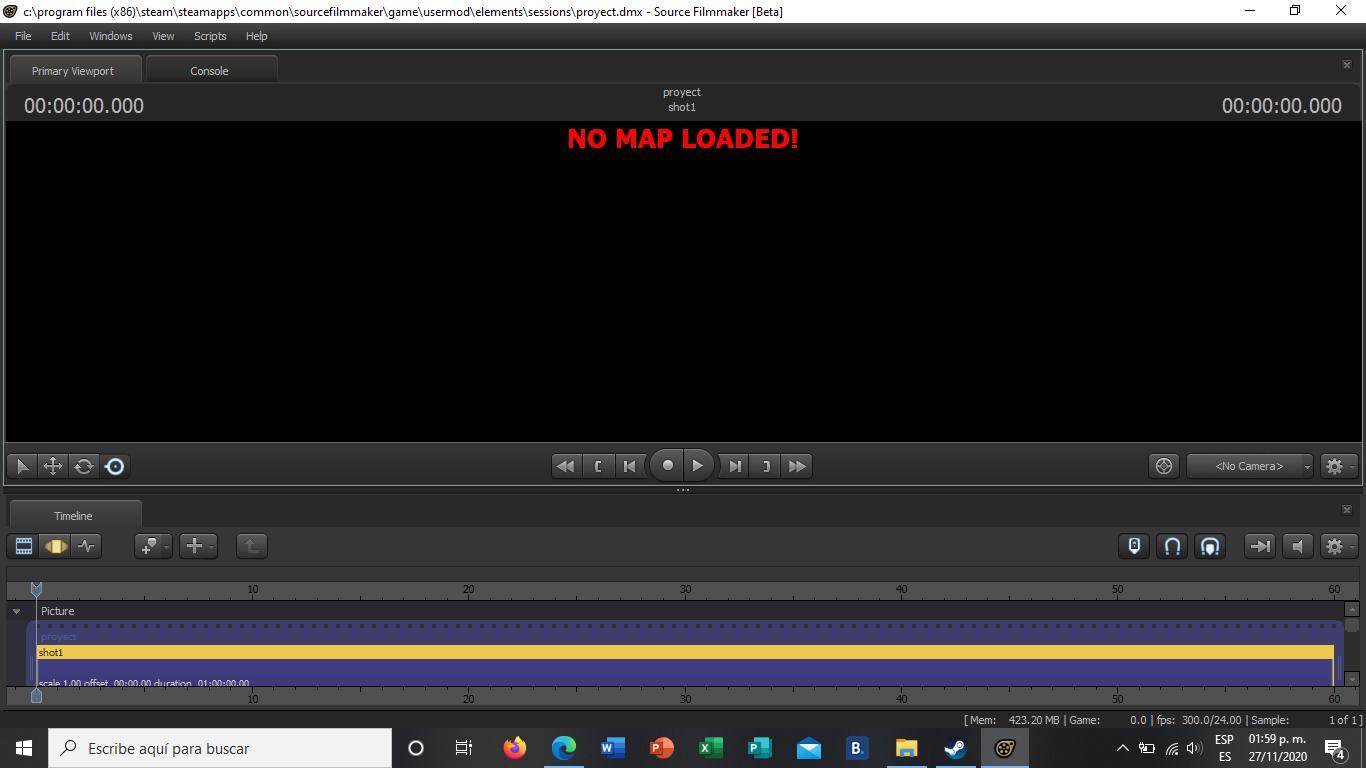Show hidden system tray icons

pos(1122,748)
